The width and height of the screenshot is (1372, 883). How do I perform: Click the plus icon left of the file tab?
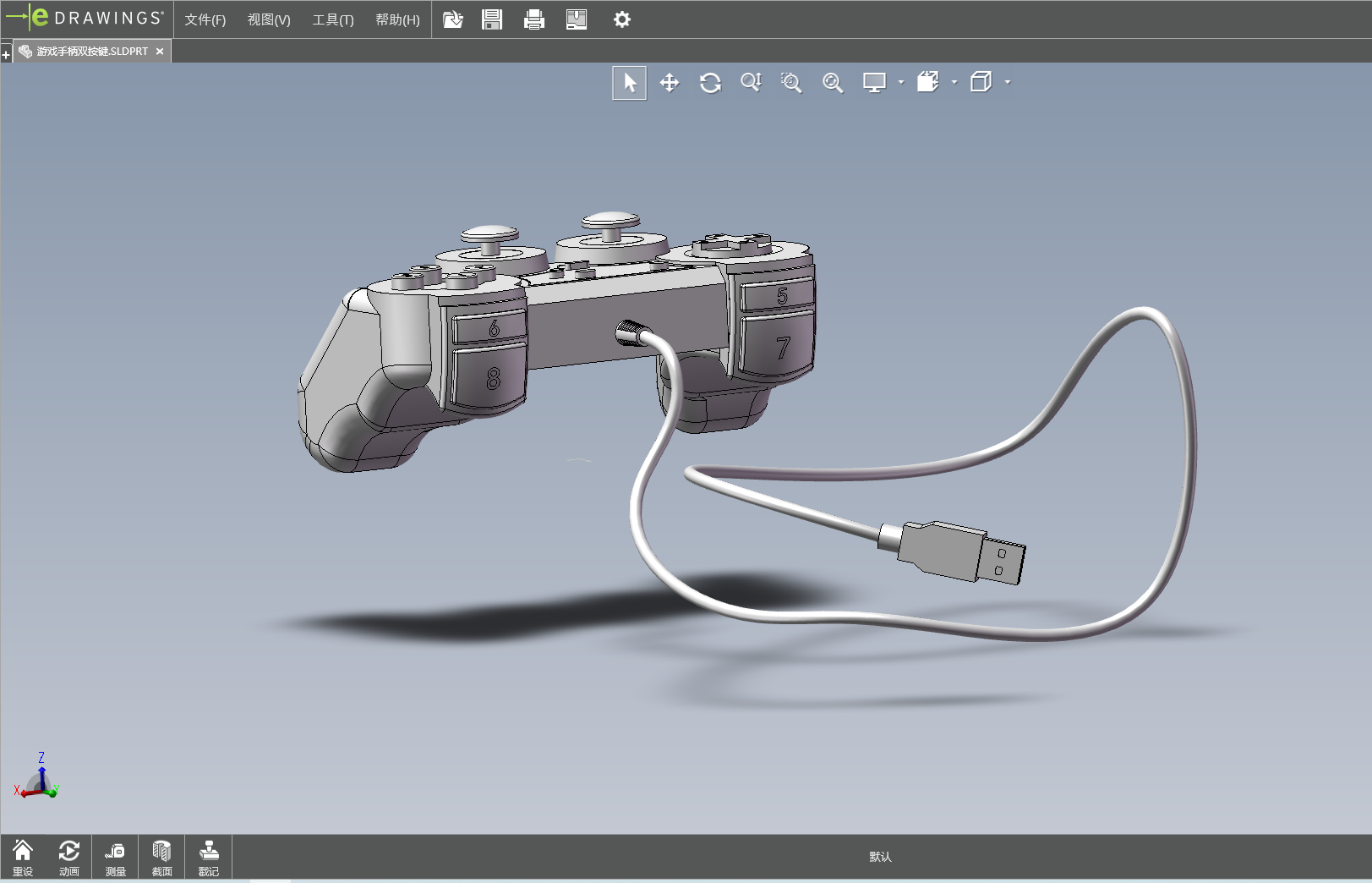[6, 55]
